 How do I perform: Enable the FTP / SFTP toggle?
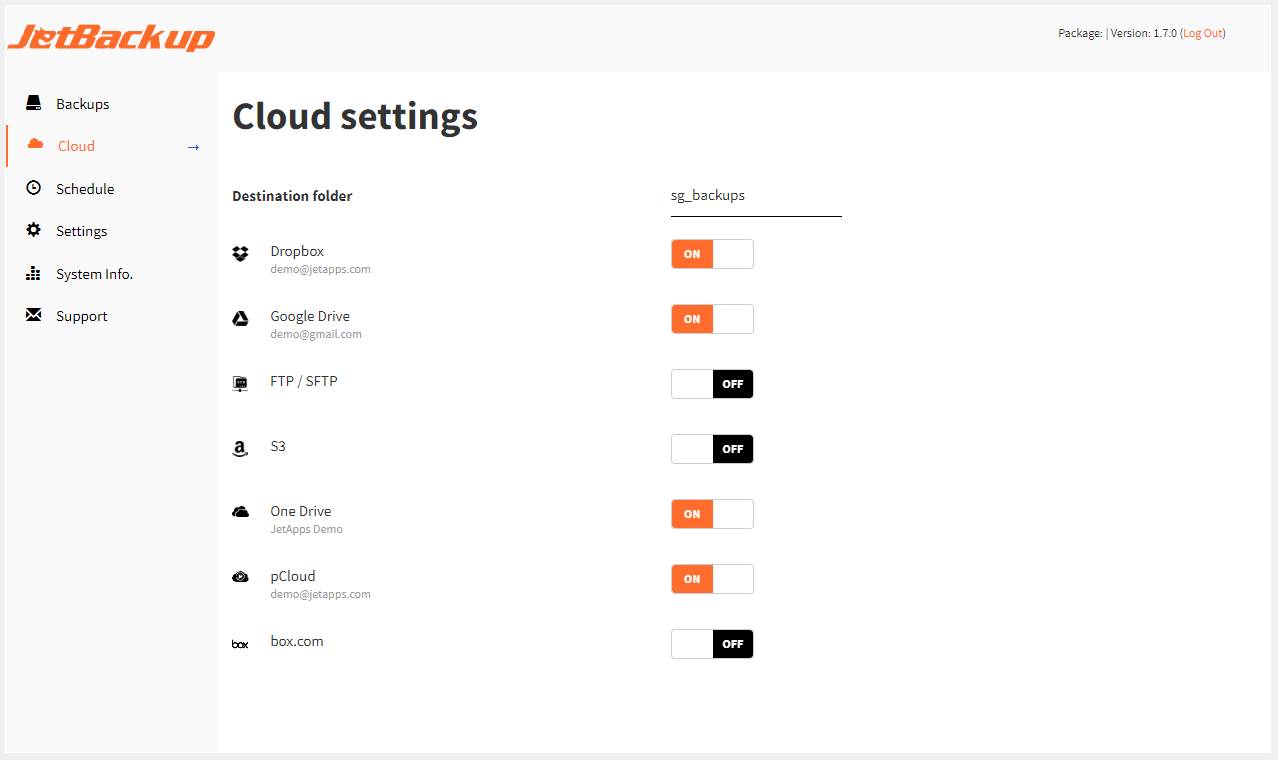pos(712,384)
